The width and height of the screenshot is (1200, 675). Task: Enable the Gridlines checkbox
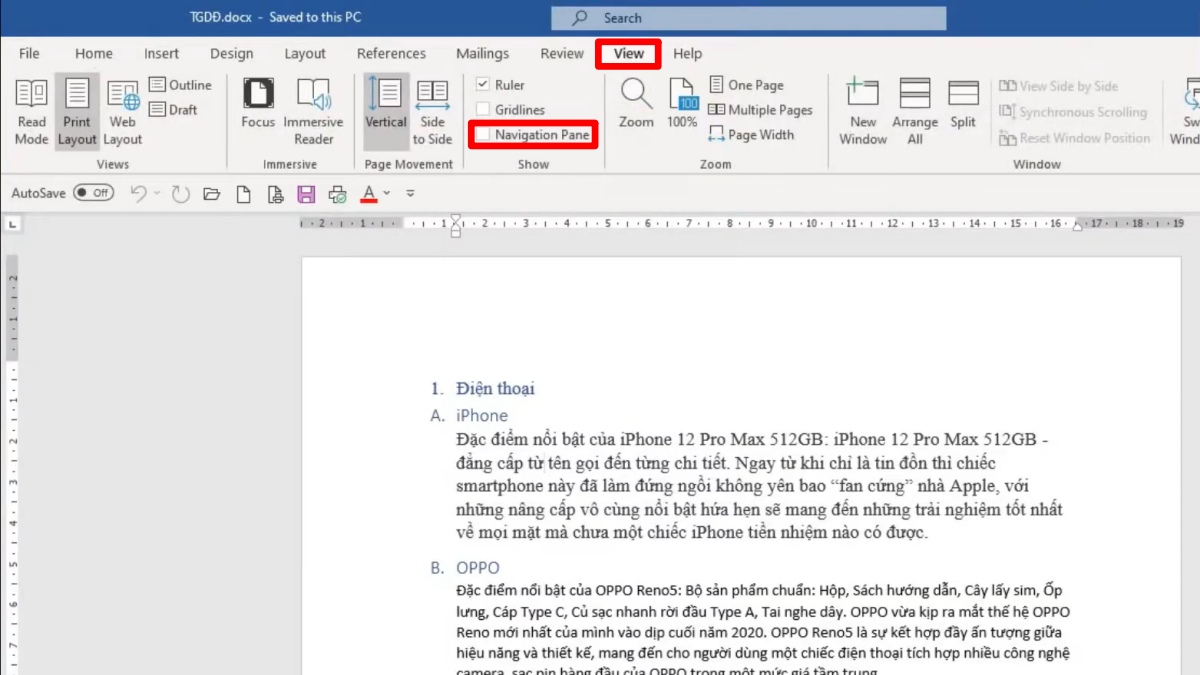click(x=483, y=109)
